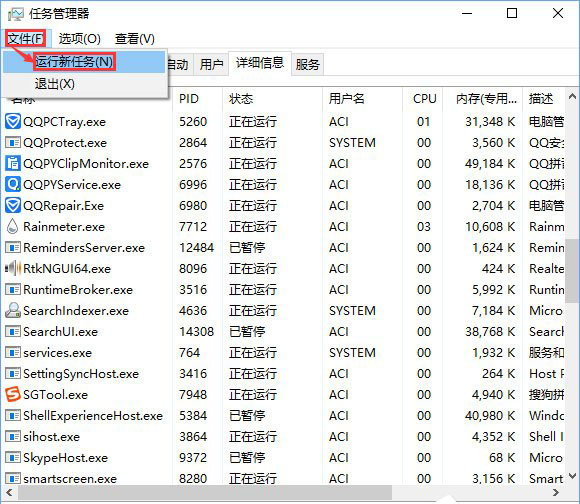The width and height of the screenshot is (580, 504).
Task: Select the ShellExperienceHost.exe process name
Action: pos(93,416)
